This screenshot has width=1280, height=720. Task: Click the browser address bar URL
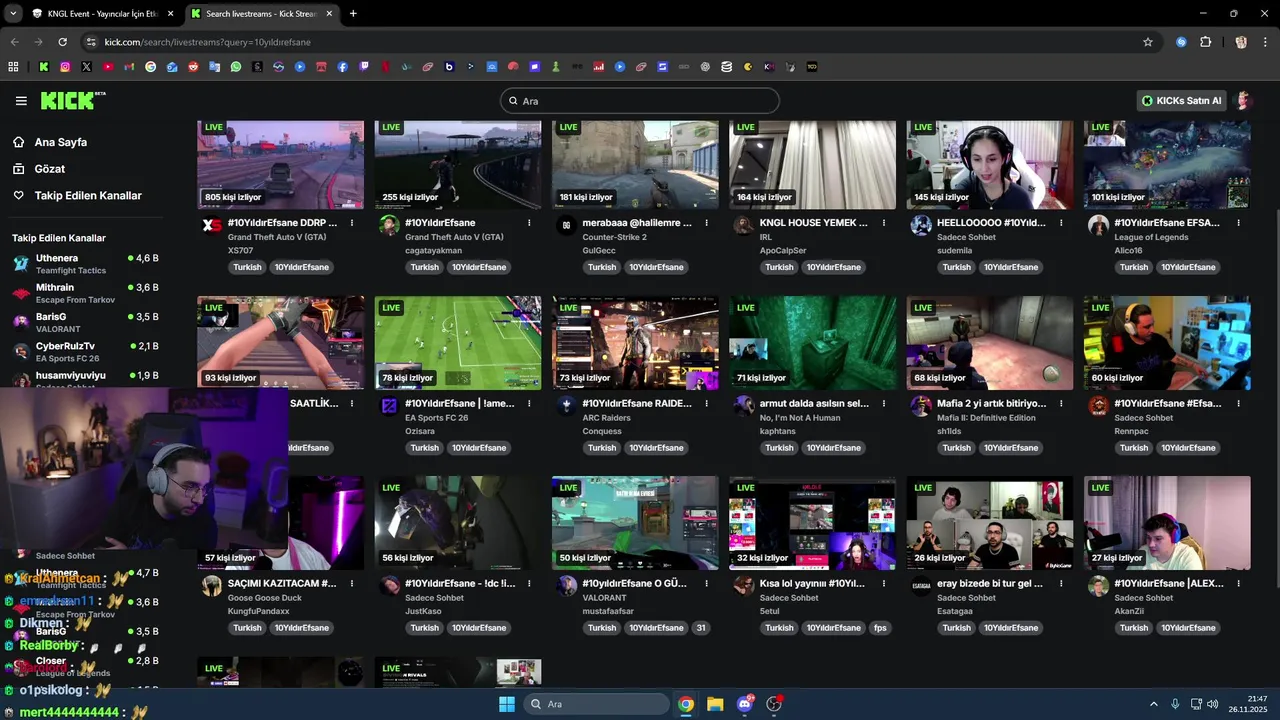pyautogui.click(x=207, y=42)
